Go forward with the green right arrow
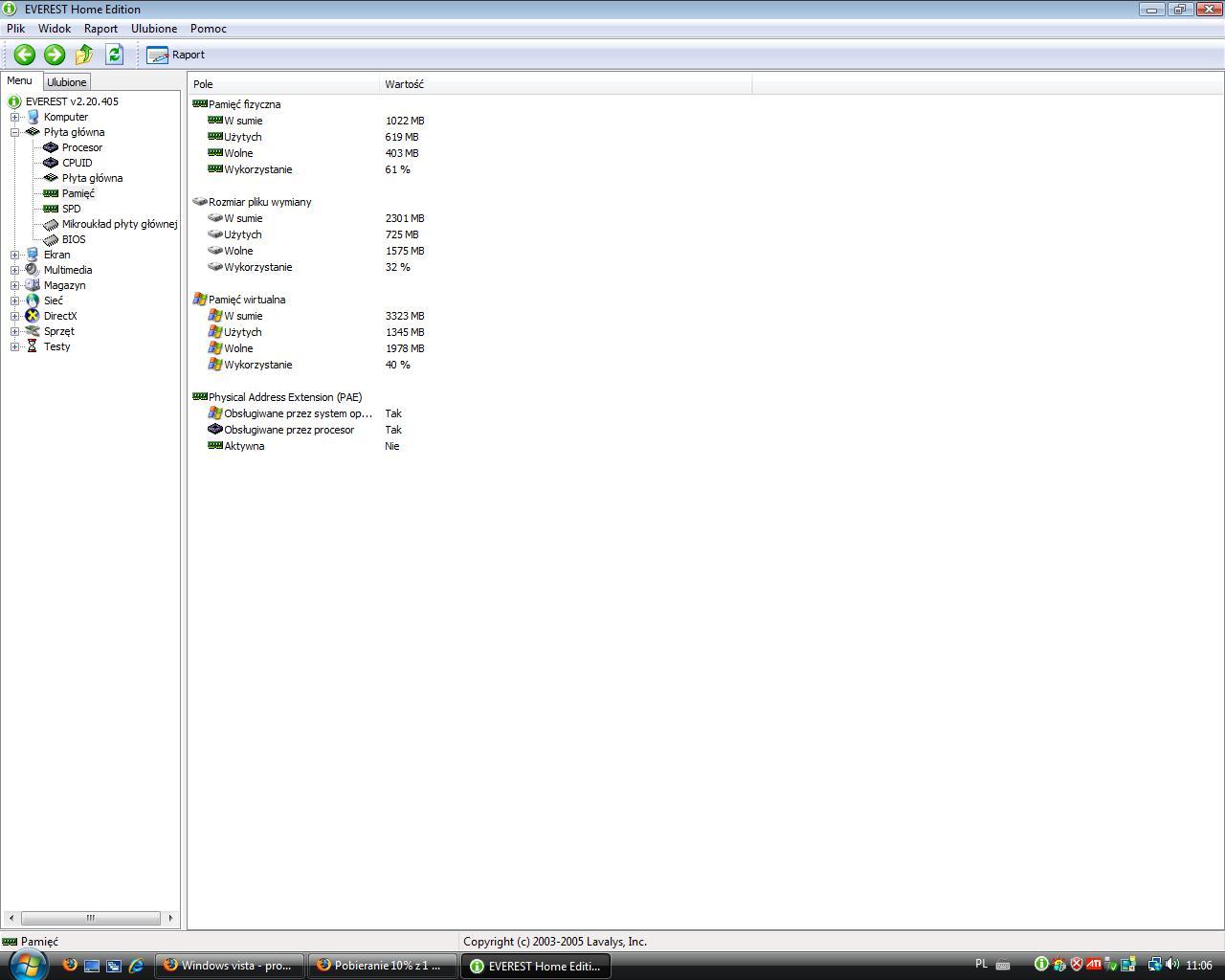Viewport: 1225px width, 980px height. [55, 55]
